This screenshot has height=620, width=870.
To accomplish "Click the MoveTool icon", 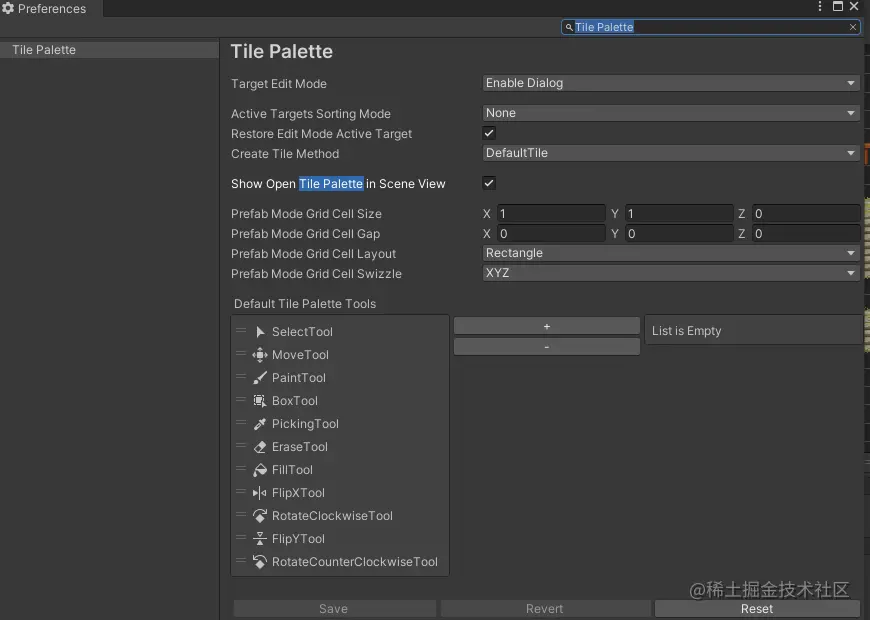I will [x=260, y=355].
